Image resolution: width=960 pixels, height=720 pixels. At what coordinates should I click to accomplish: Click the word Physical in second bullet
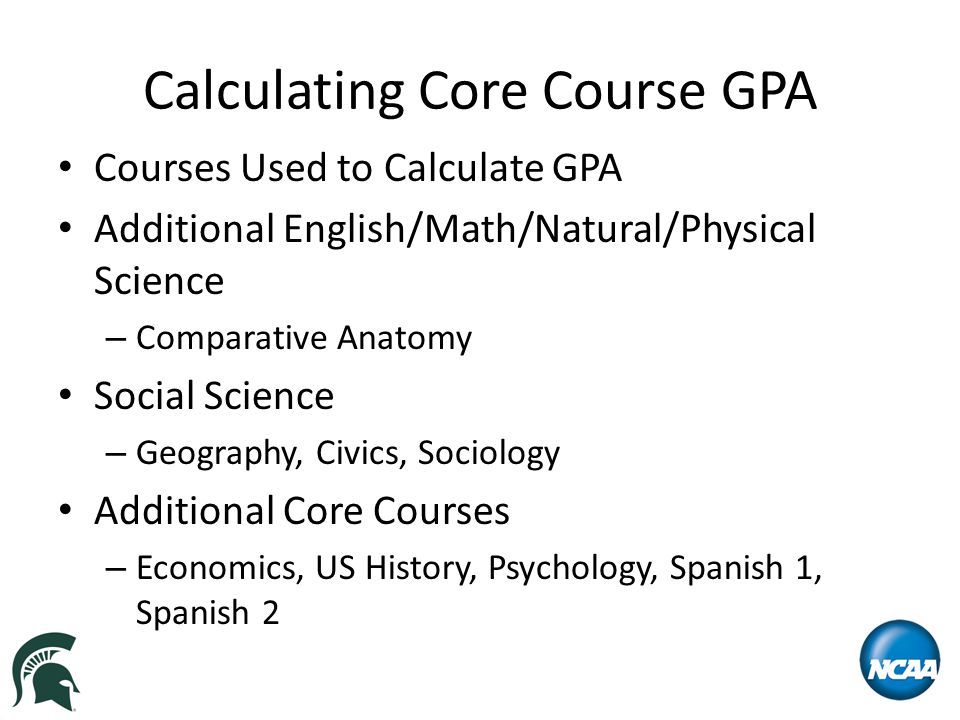748,230
